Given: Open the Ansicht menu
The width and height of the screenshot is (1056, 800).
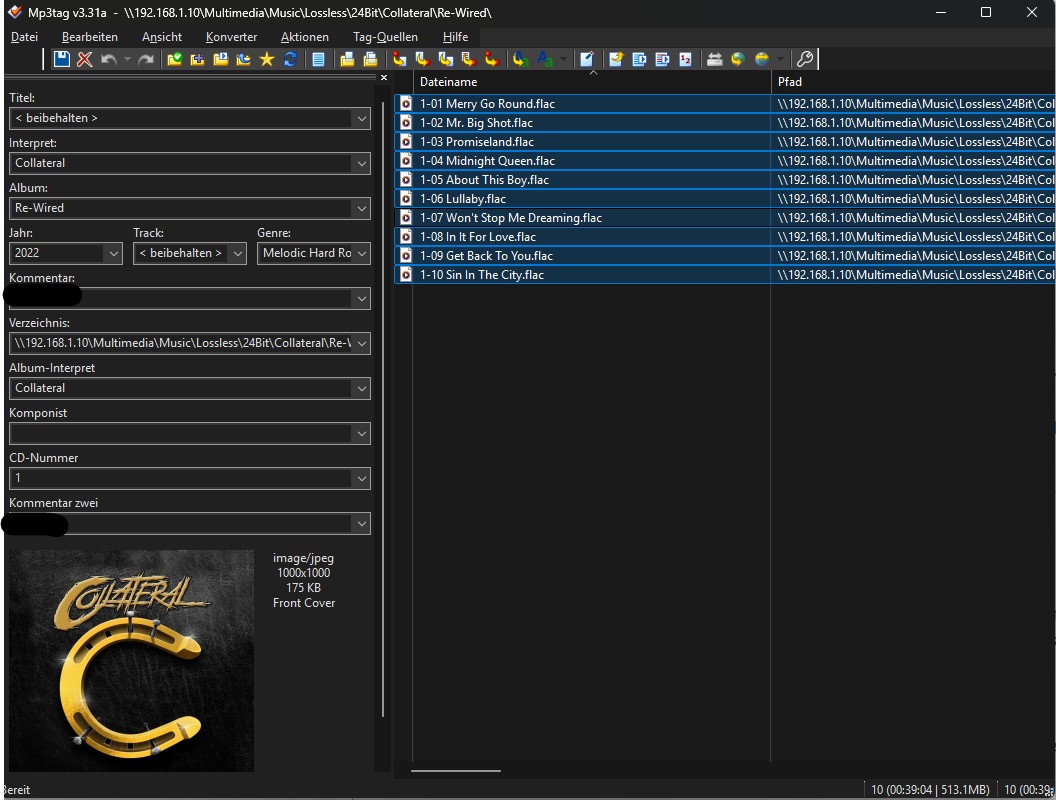Looking at the screenshot, I should [162, 37].
